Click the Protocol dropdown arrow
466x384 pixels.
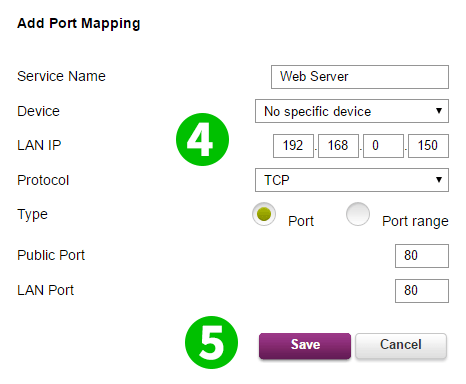(439, 180)
